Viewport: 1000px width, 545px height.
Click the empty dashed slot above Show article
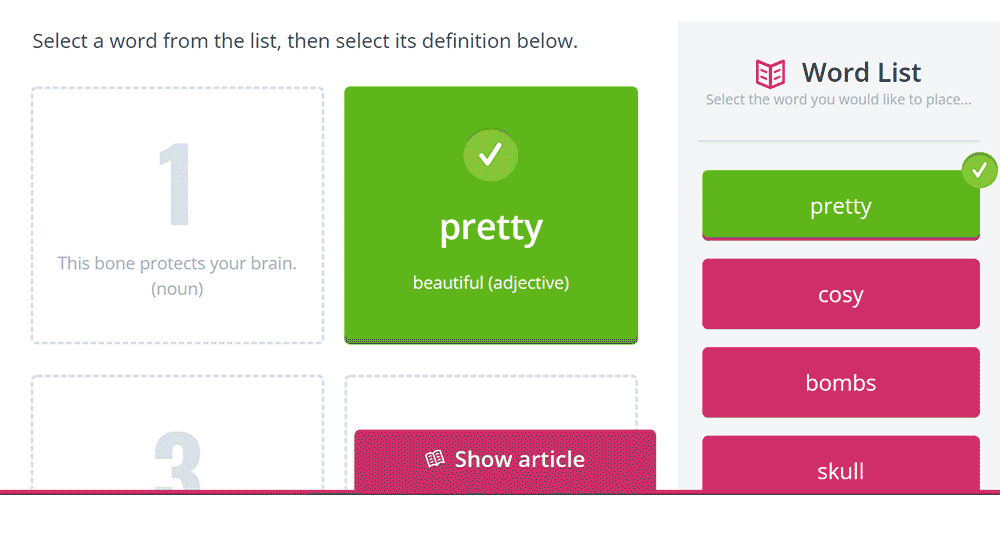tap(490, 402)
